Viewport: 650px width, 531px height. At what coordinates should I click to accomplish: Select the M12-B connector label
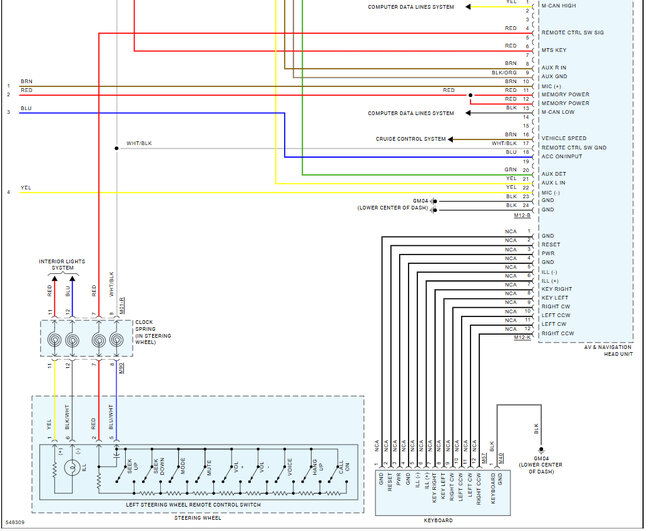[x=522, y=216]
